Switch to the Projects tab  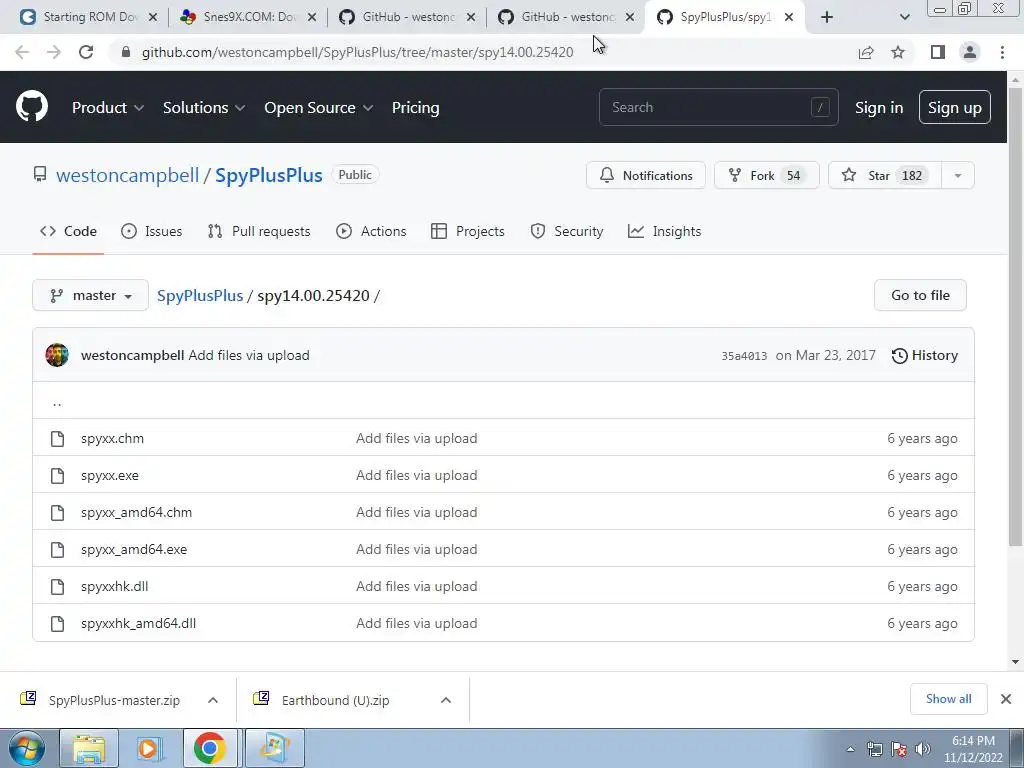pos(468,231)
